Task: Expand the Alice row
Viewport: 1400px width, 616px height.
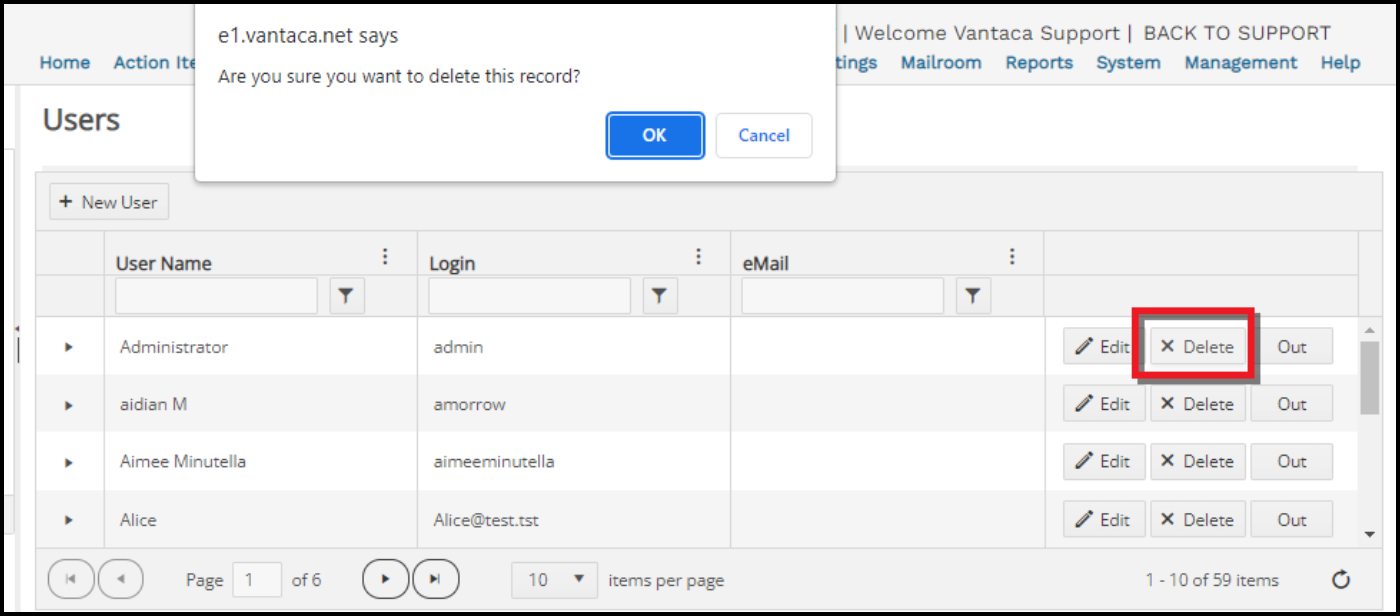Action: point(69,520)
